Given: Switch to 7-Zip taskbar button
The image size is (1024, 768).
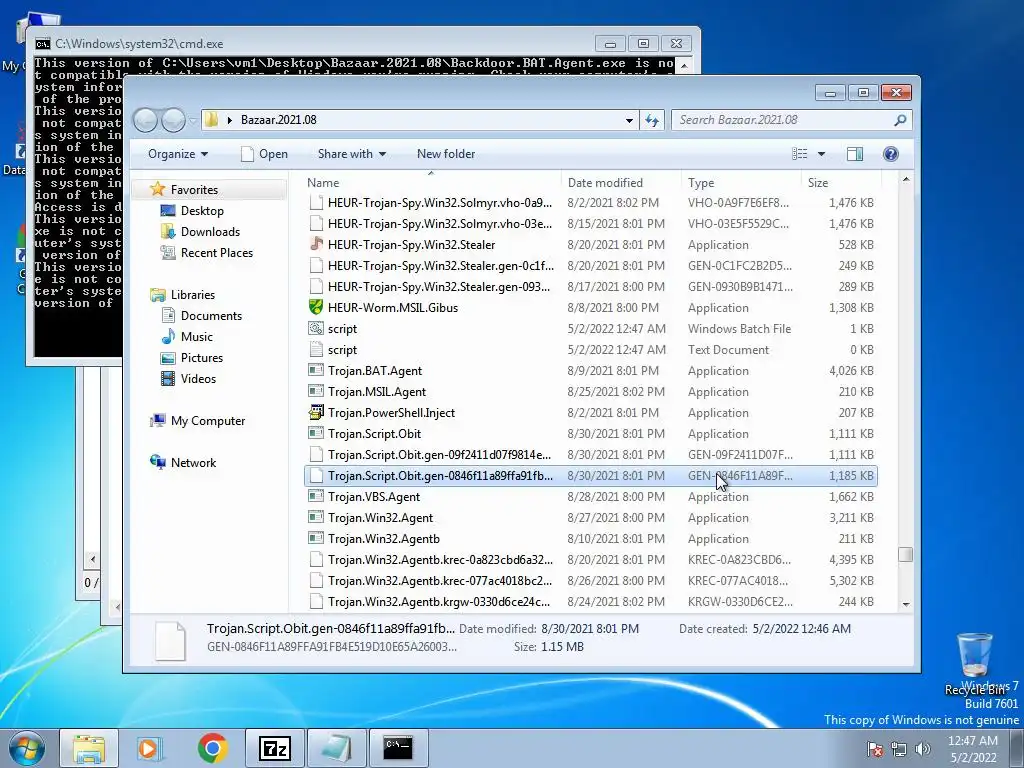Looking at the screenshot, I should 274,748.
